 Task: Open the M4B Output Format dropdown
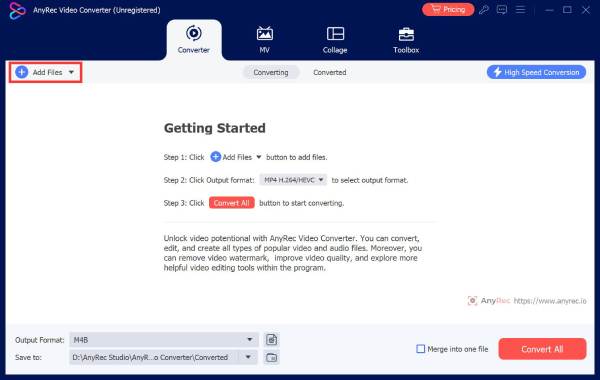[163, 340]
